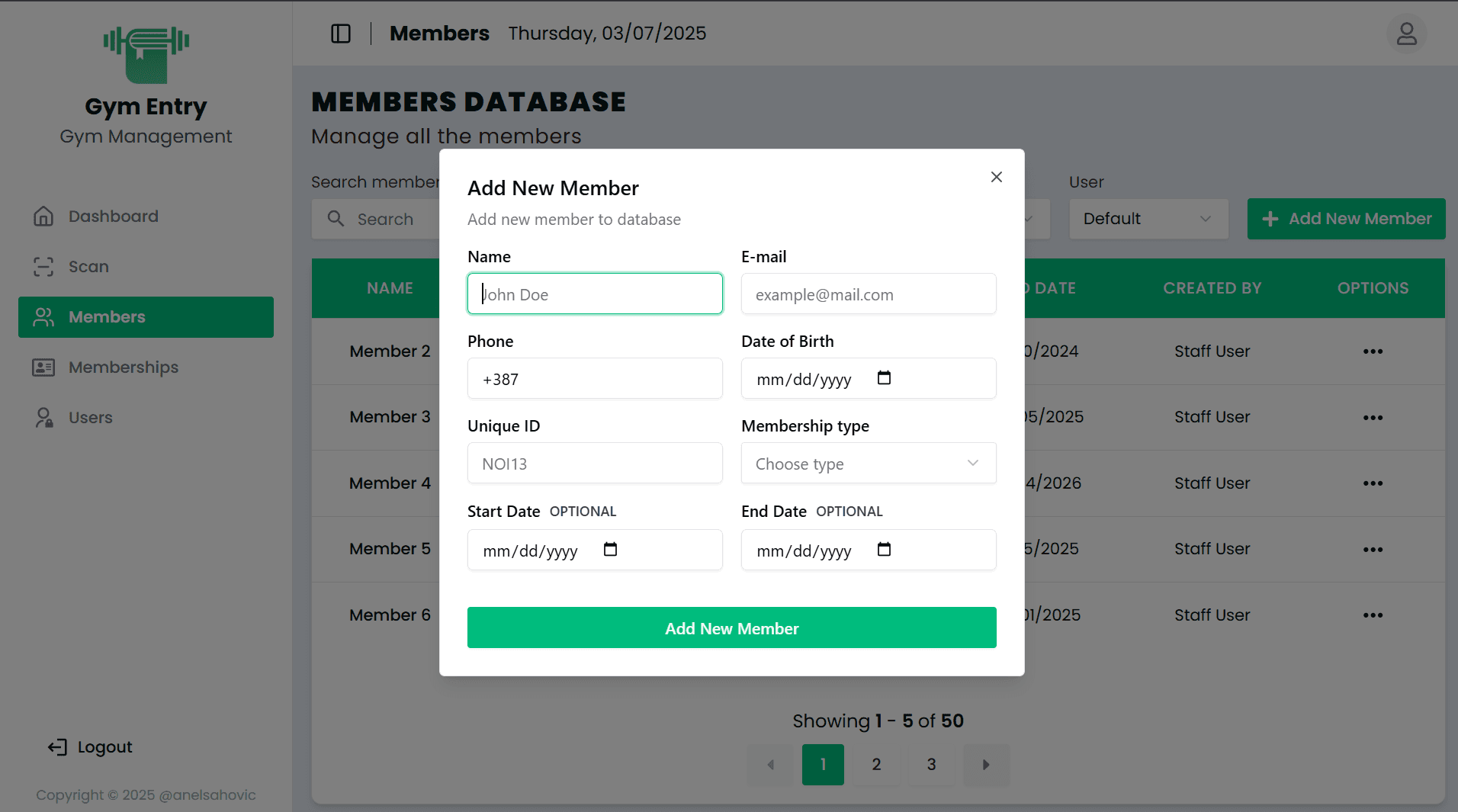The image size is (1458, 812).
Task: Go to page 1
Action: pos(823,765)
